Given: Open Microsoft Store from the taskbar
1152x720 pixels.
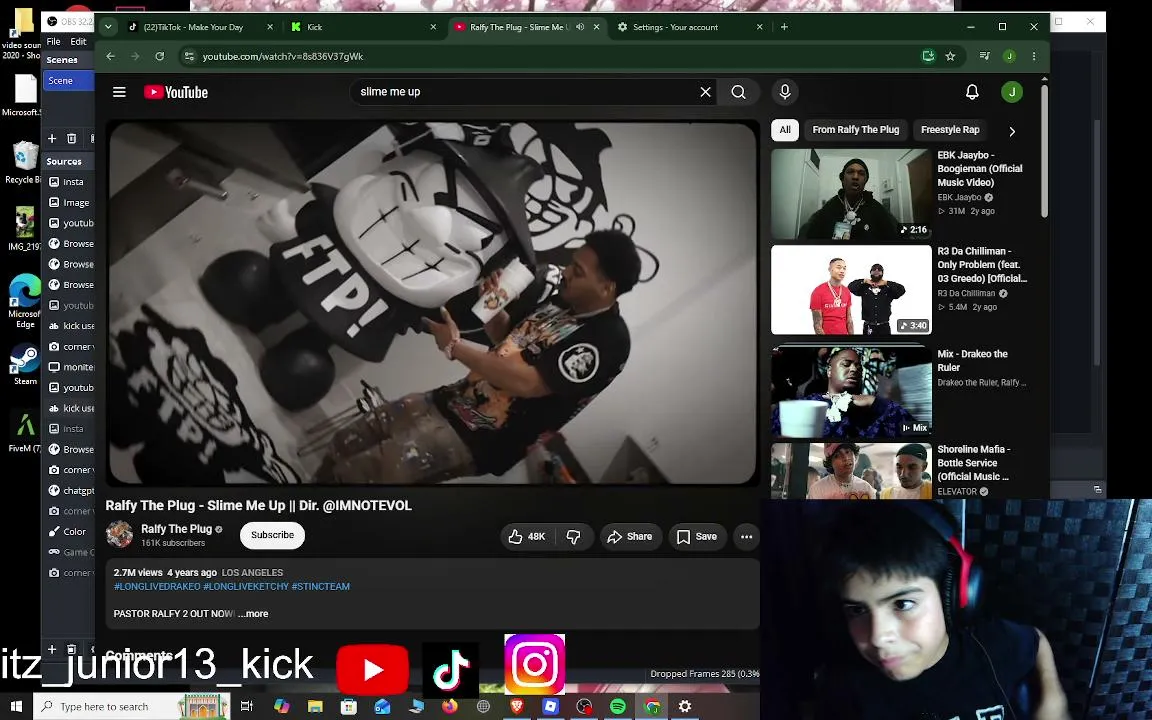Looking at the screenshot, I should 349,706.
